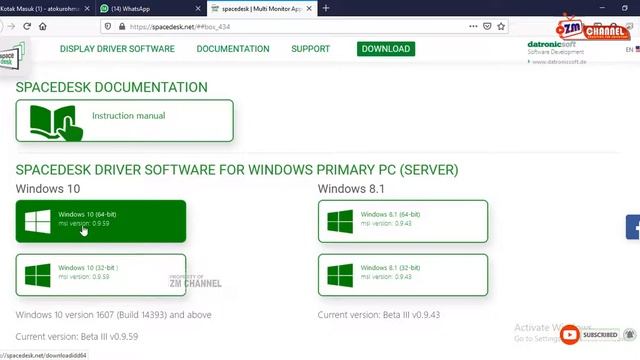Click 'Current version: Beta III v0.9.43' text
The height and width of the screenshot is (360, 640).
pyautogui.click(x=379, y=315)
